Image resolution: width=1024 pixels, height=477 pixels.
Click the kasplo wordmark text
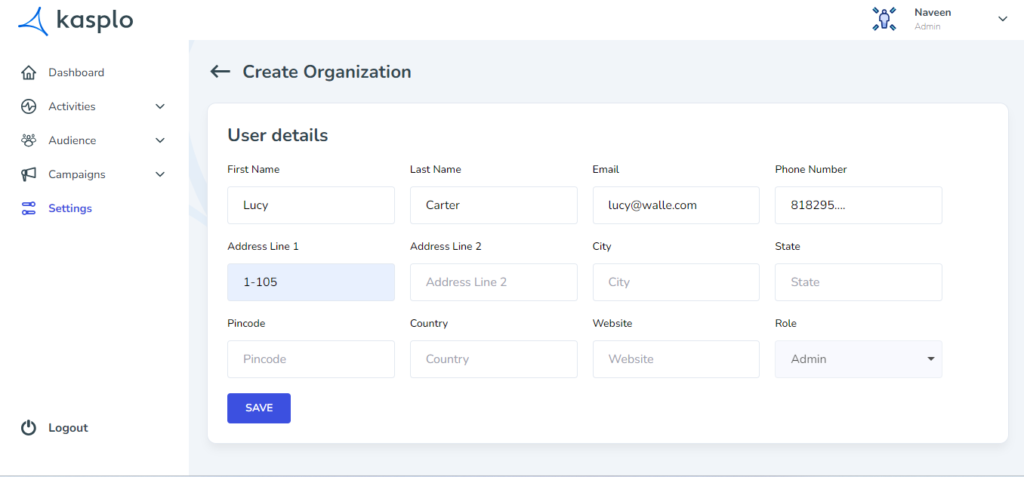pyautogui.click(x=95, y=21)
